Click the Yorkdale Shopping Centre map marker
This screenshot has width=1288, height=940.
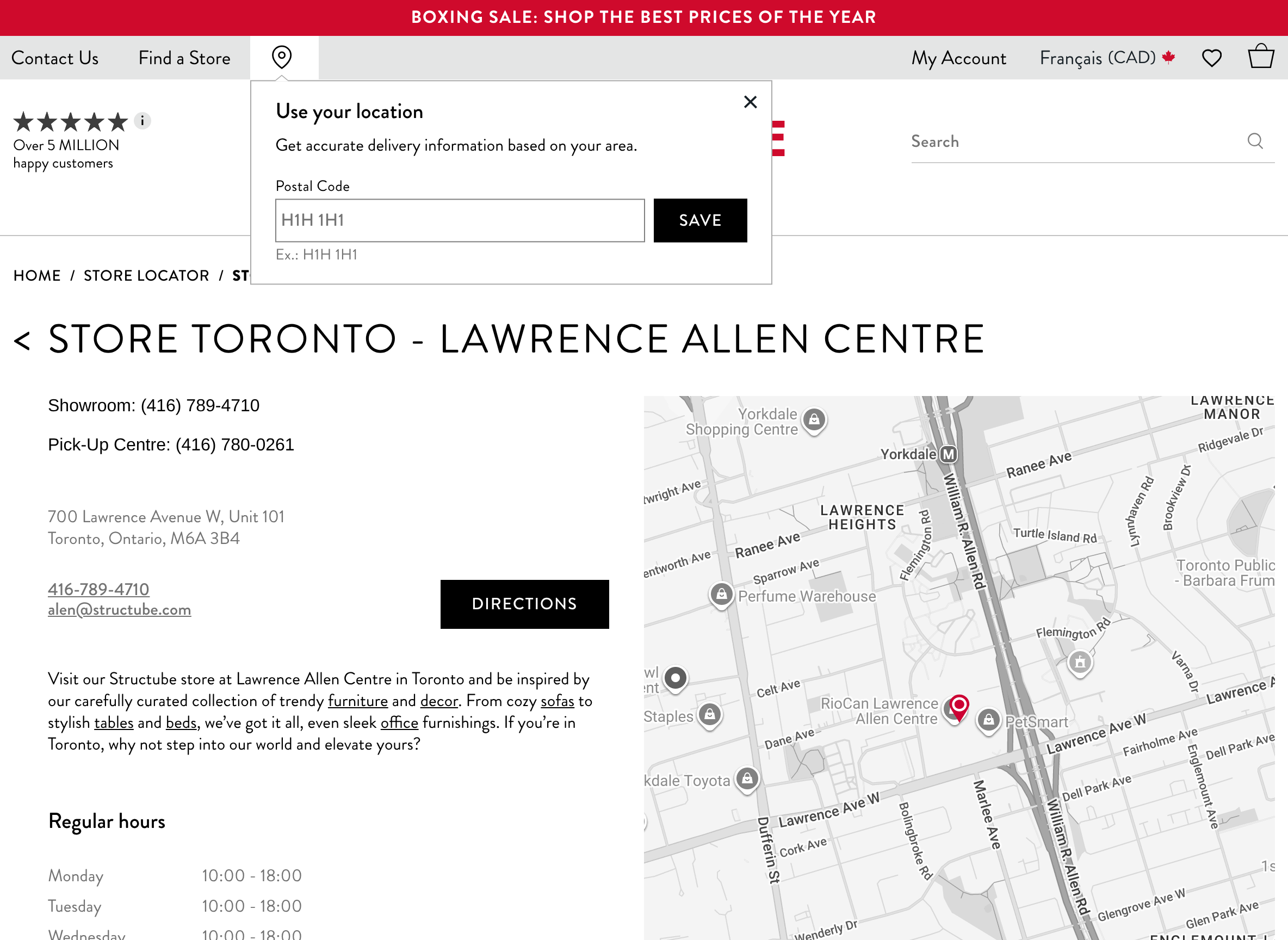(814, 420)
